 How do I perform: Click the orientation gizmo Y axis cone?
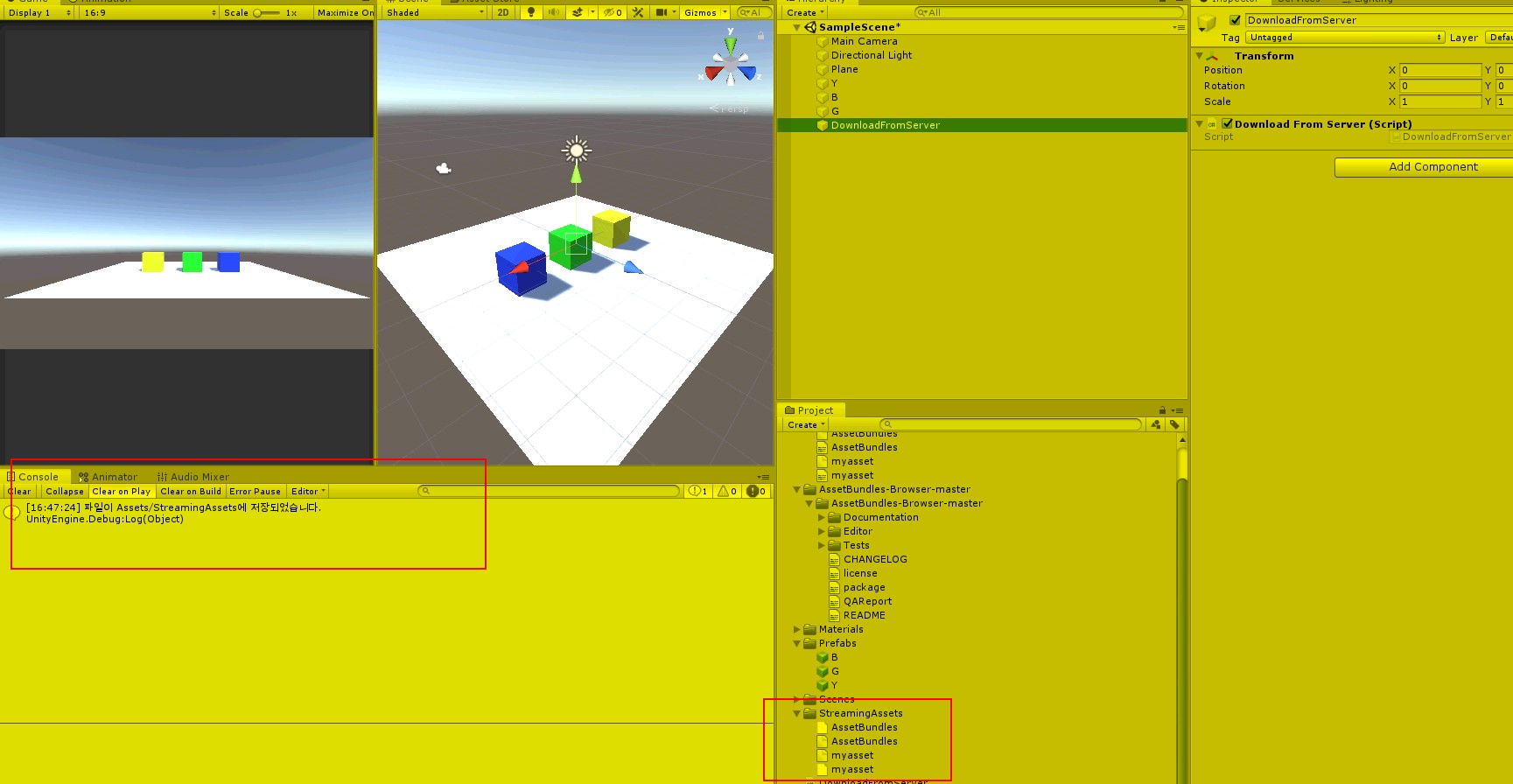pyautogui.click(x=731, y=44)
